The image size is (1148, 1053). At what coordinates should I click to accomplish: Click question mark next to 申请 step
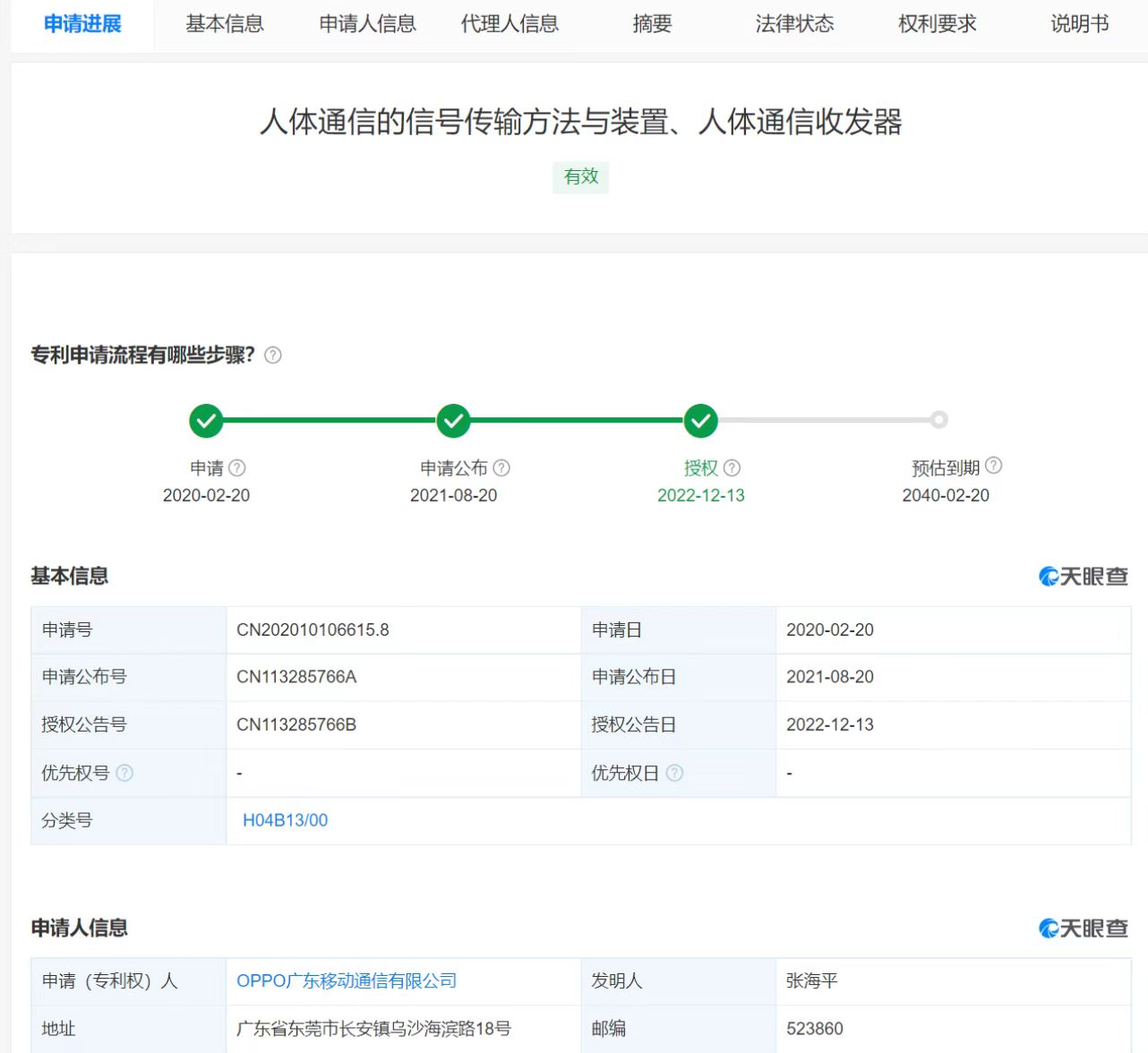coord(237,467)
